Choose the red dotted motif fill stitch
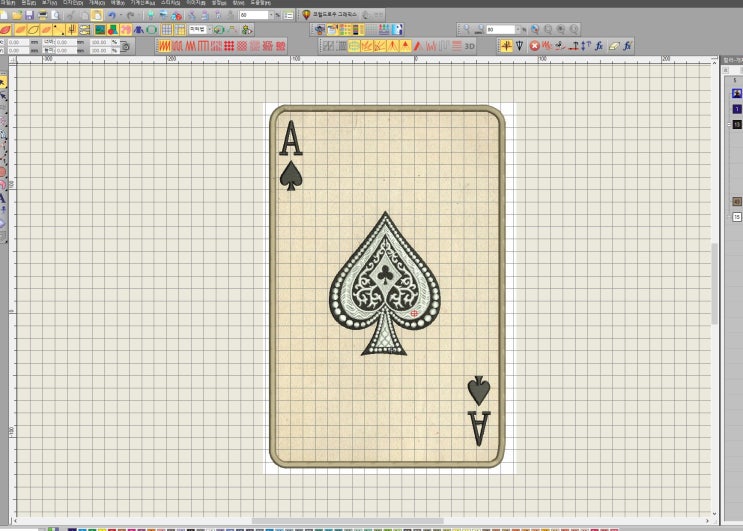This screenshot has height=531, width=743. click(x=229, y=46)
